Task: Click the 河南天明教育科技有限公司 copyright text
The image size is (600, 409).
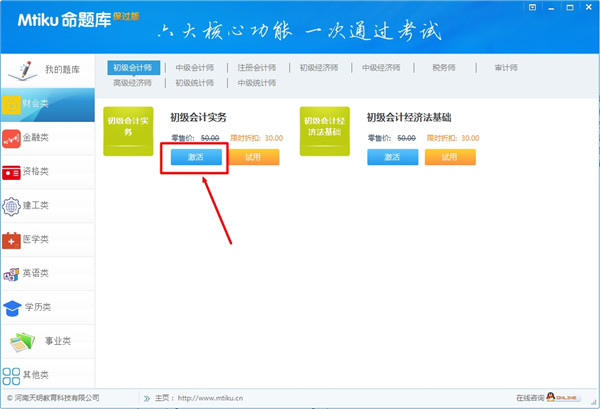Action: click(54, 398)
